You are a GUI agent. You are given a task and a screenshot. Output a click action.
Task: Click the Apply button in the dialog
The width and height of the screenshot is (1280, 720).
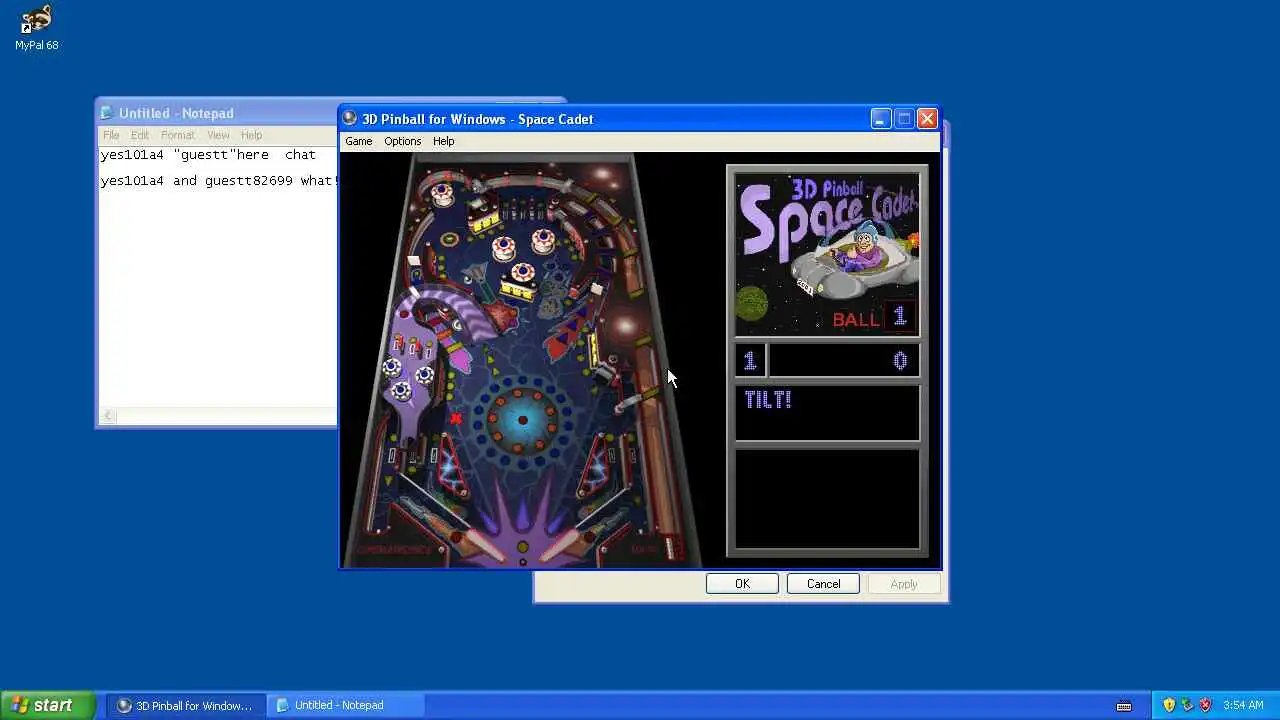point(904,584)
